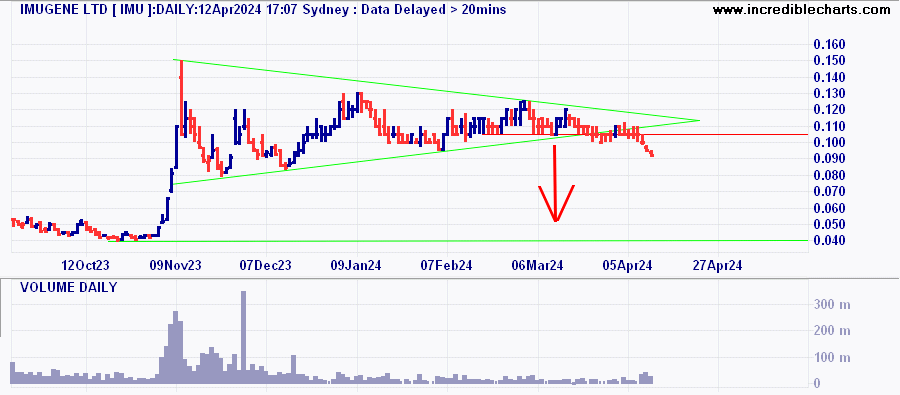Click the 0.150 price axis label
The image size is (900, 395).
829,61
